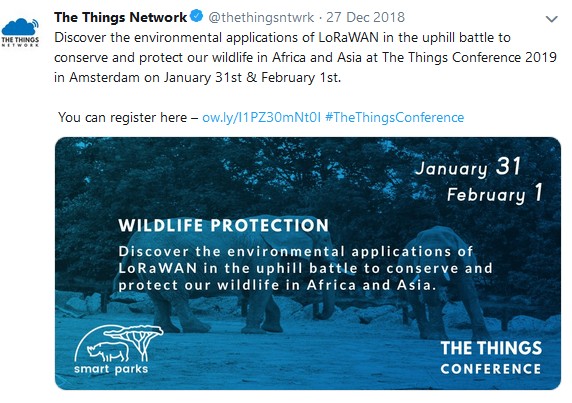The height and width of the screenshot is (403, 572).
Task: Click The Things Network cloud avatar
Action: pos(20,32)
